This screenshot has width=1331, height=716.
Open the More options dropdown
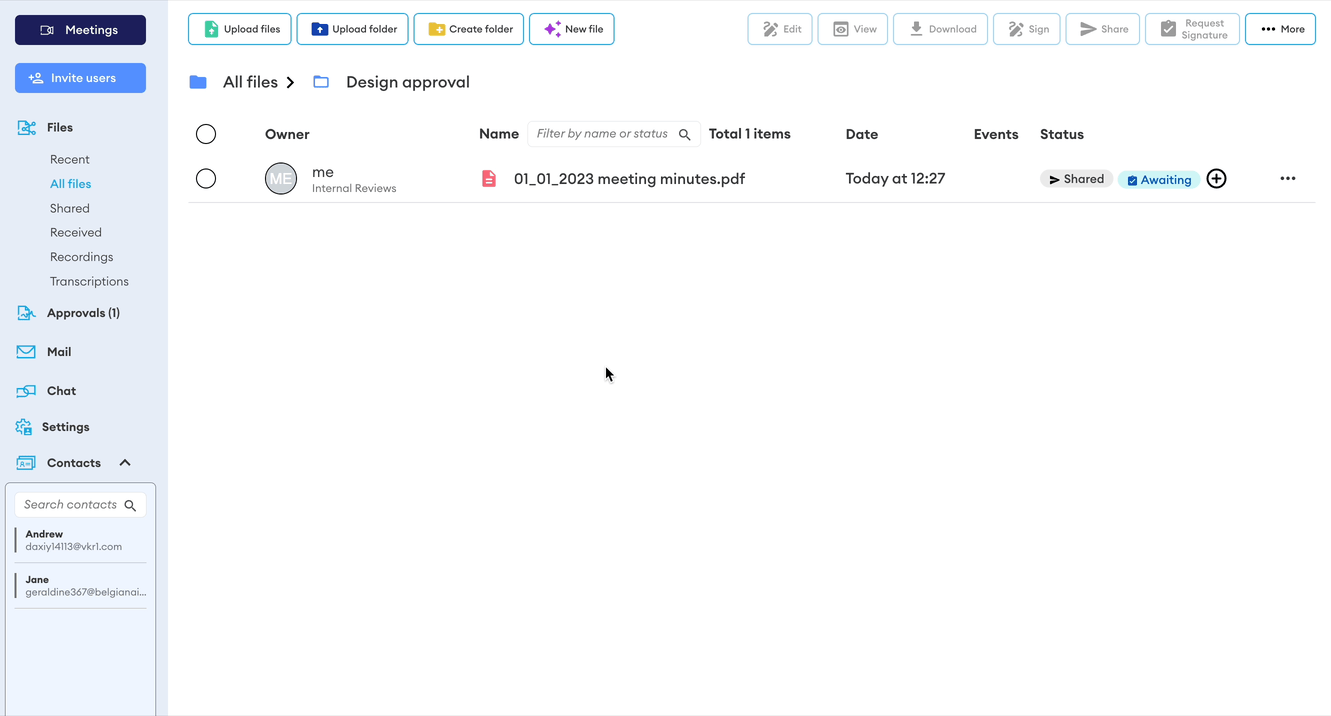1281,29
